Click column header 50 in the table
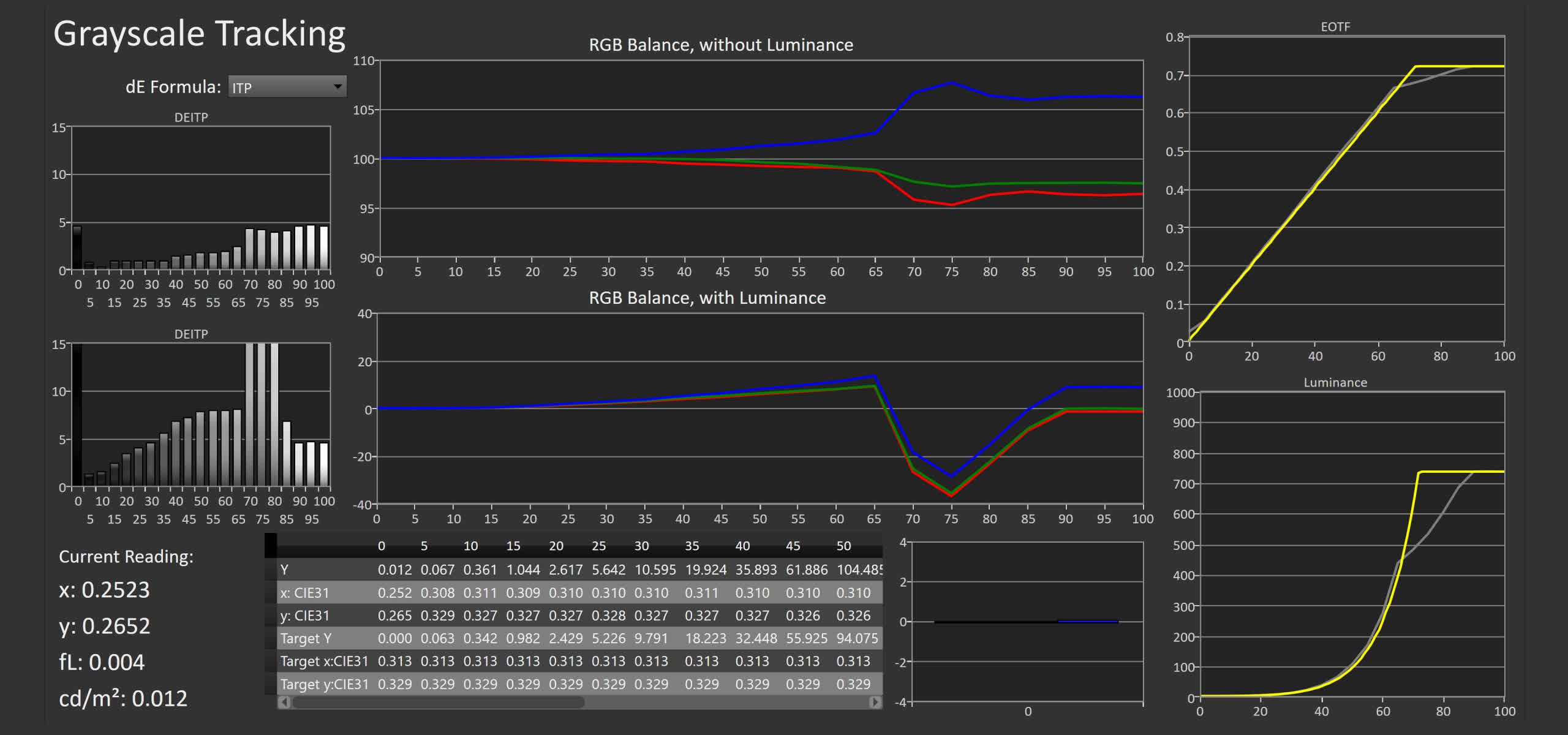 pyautogui.click(x=843, y=546)
